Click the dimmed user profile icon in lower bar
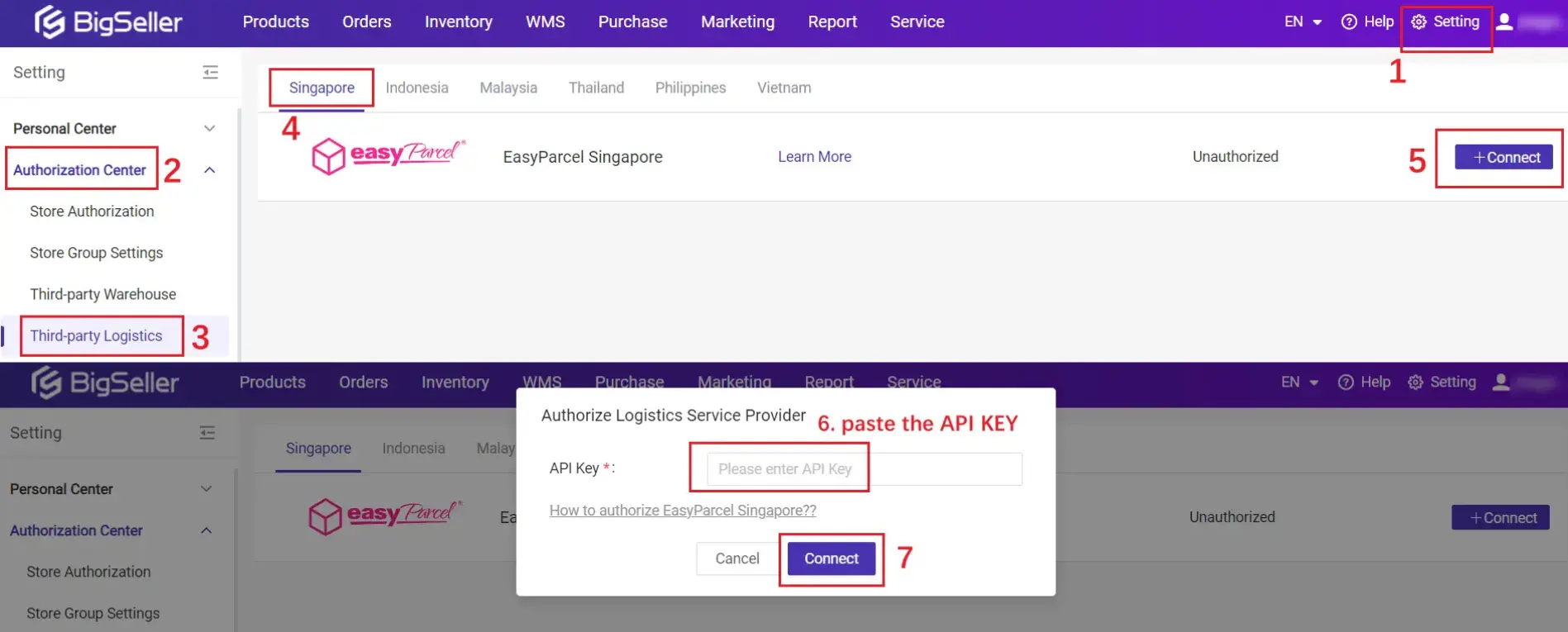 (1501, 383)
